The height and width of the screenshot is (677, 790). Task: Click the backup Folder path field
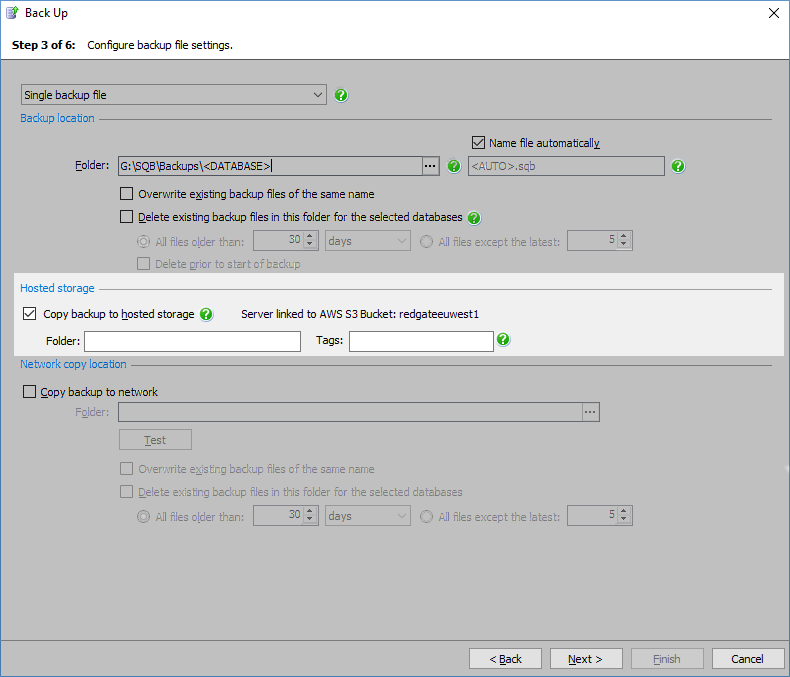[x=268, y=166]
